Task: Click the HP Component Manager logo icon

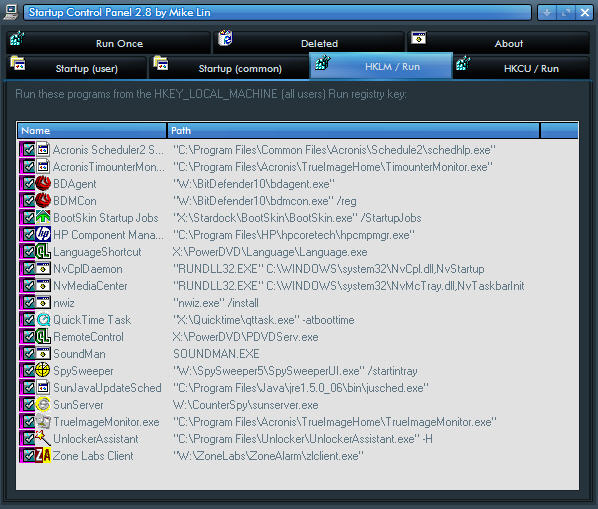Action: coord(43,234)
